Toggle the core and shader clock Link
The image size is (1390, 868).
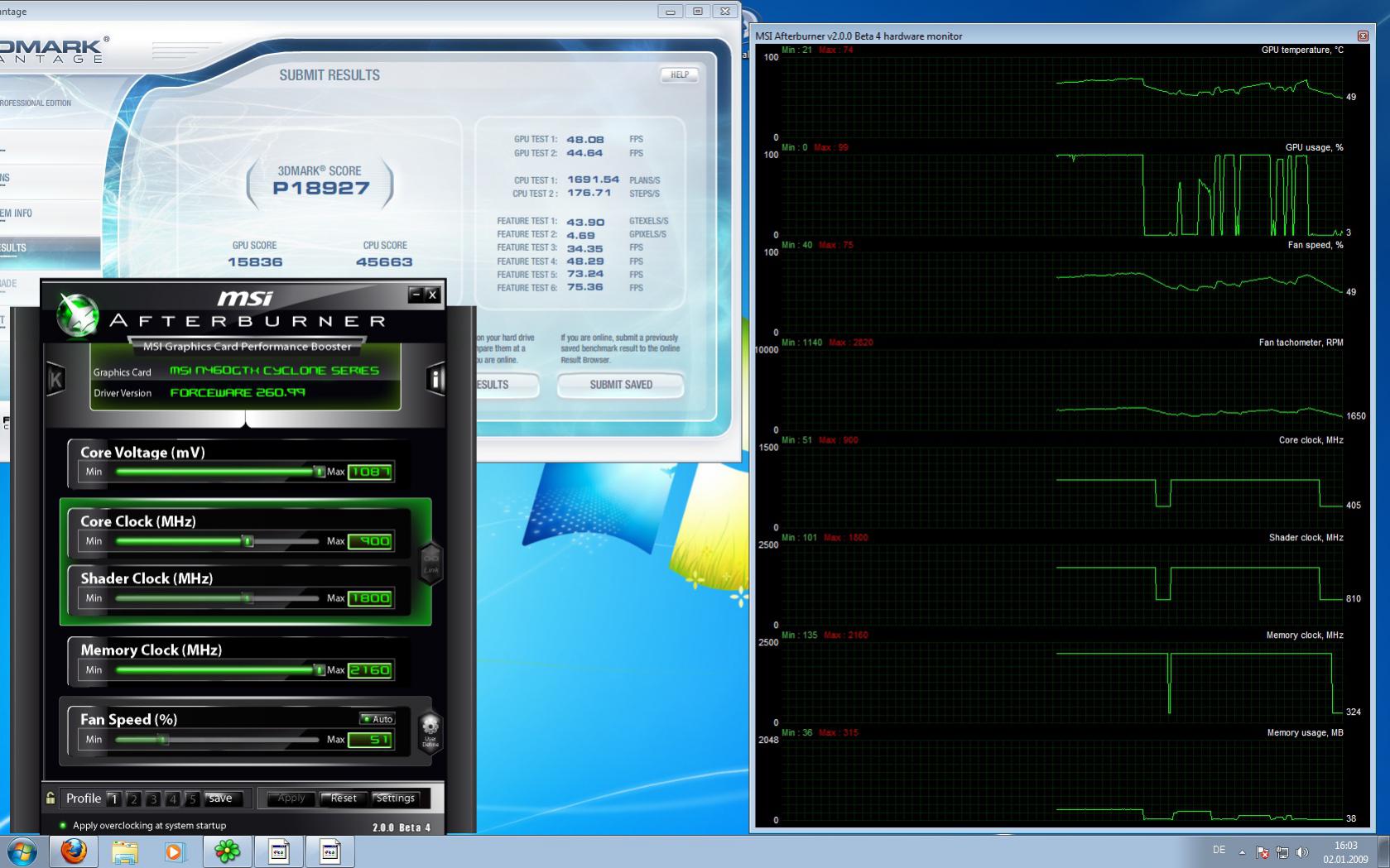(x=431, y=563)
